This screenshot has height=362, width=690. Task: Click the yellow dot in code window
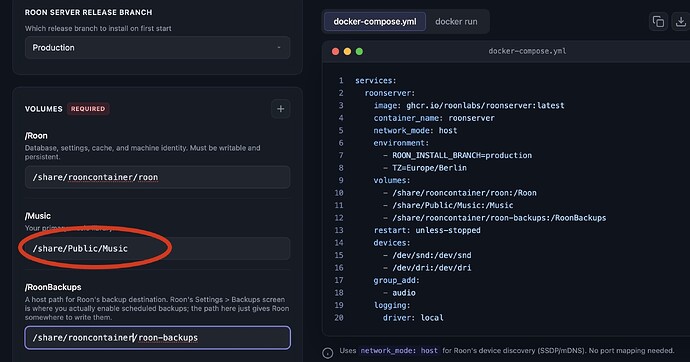point(347,51)
